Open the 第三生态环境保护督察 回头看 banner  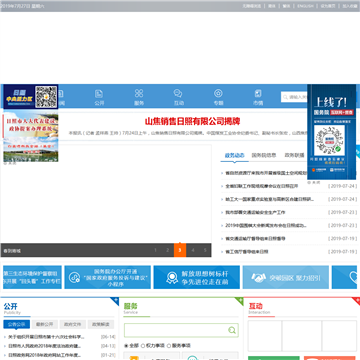point(32,277)
